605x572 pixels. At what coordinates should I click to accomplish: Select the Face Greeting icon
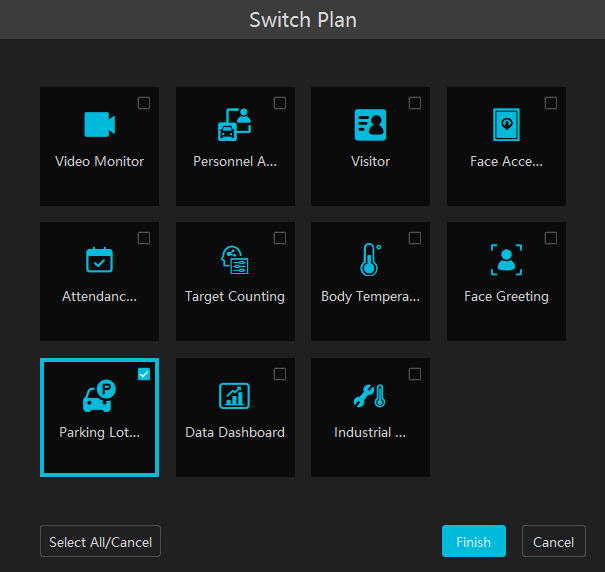506,260
